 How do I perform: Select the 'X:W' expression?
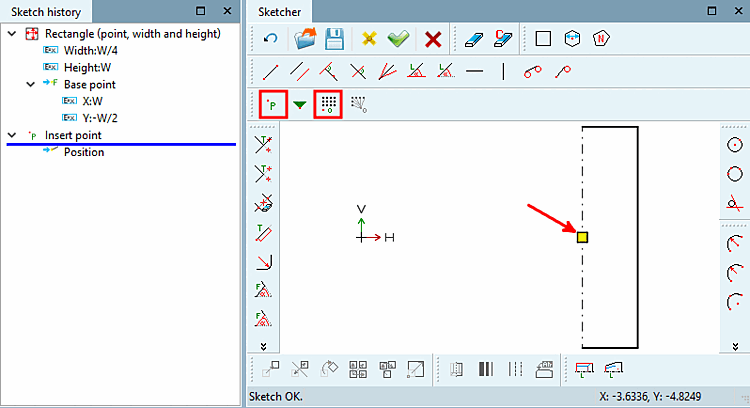pyautogui.click(x=92, y=101)
